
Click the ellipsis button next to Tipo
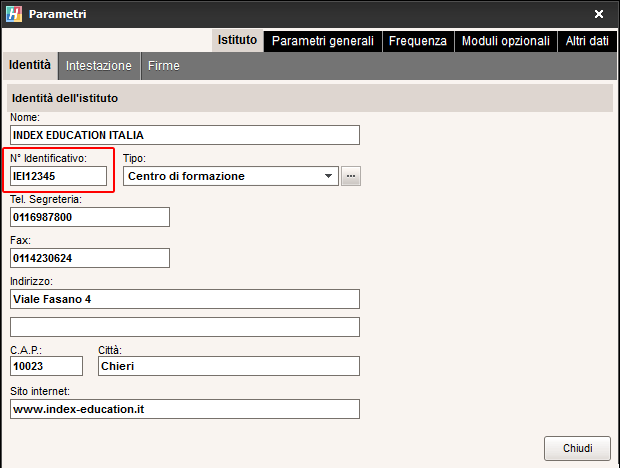coord(351,176)
